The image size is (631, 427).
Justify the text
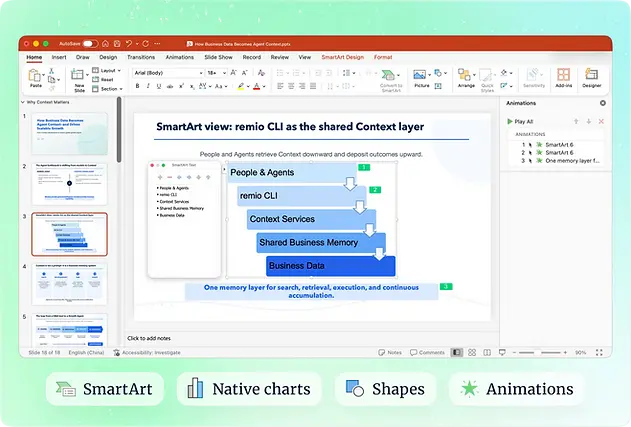(x=313, y=86)
